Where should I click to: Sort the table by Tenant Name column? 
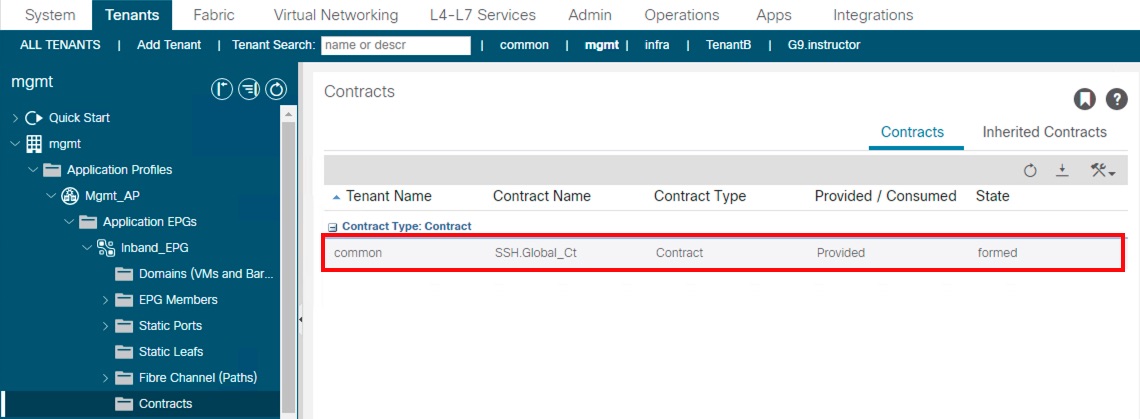click(388, 196)
